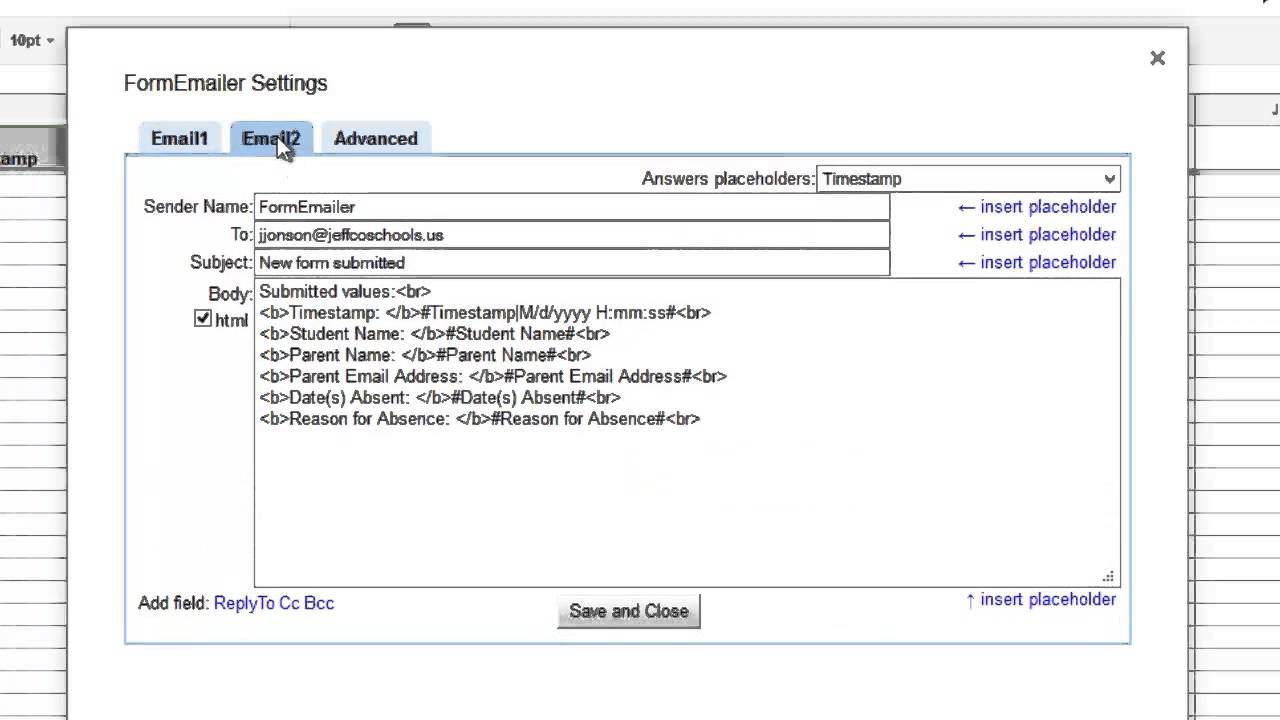Add a Cc field
1280x720 pixels.
point(289,603)
